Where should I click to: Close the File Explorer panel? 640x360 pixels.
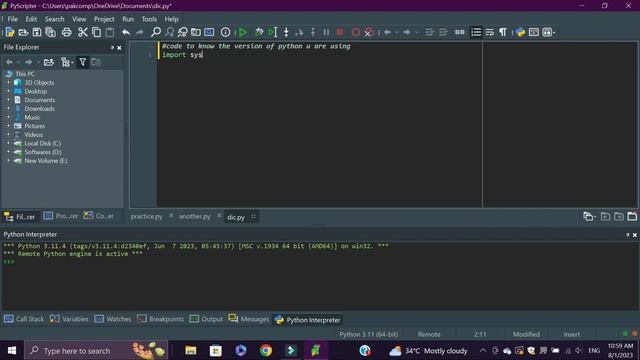pos(119,48)
